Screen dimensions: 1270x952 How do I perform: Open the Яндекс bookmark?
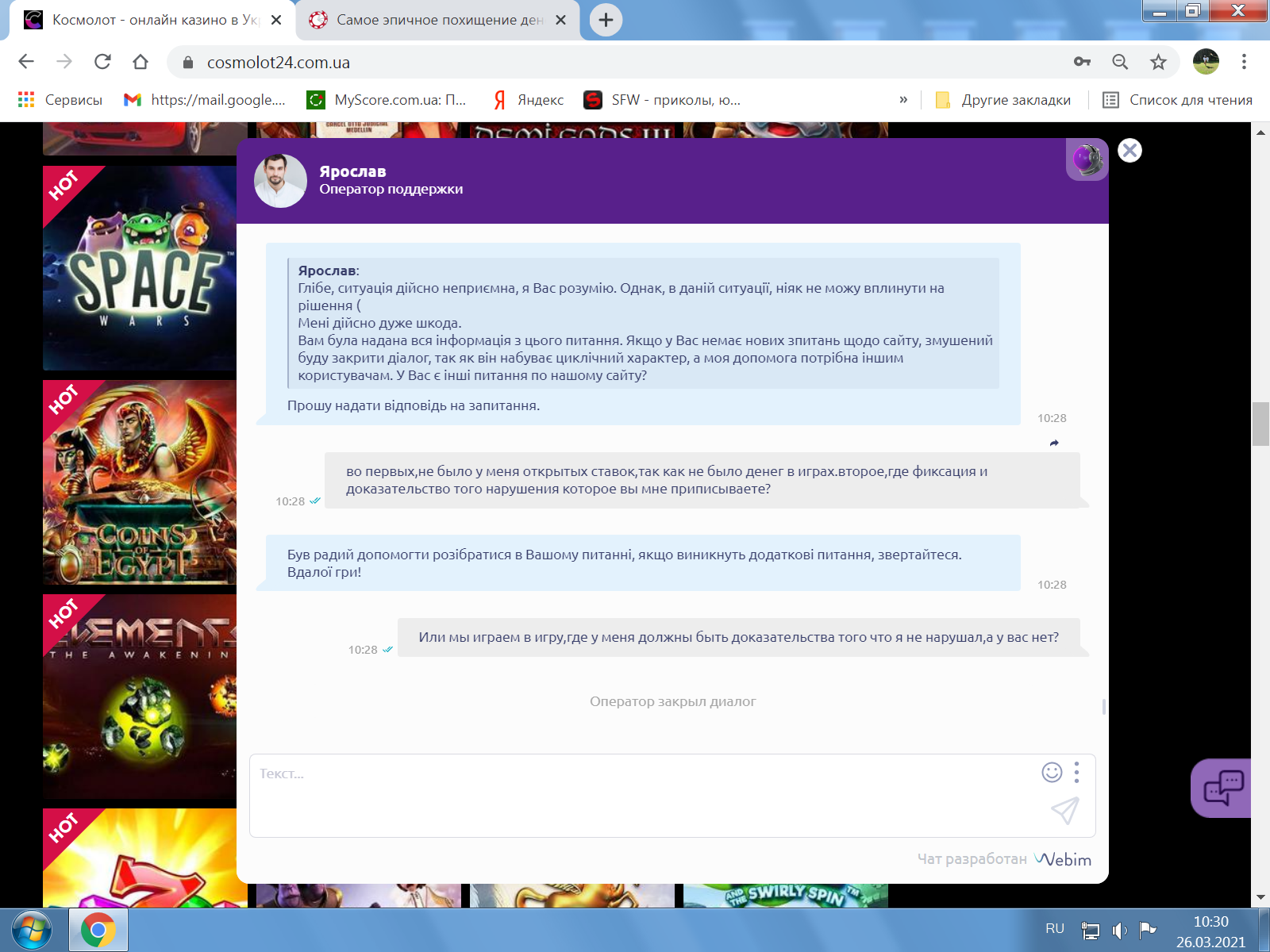coord(529,100)
